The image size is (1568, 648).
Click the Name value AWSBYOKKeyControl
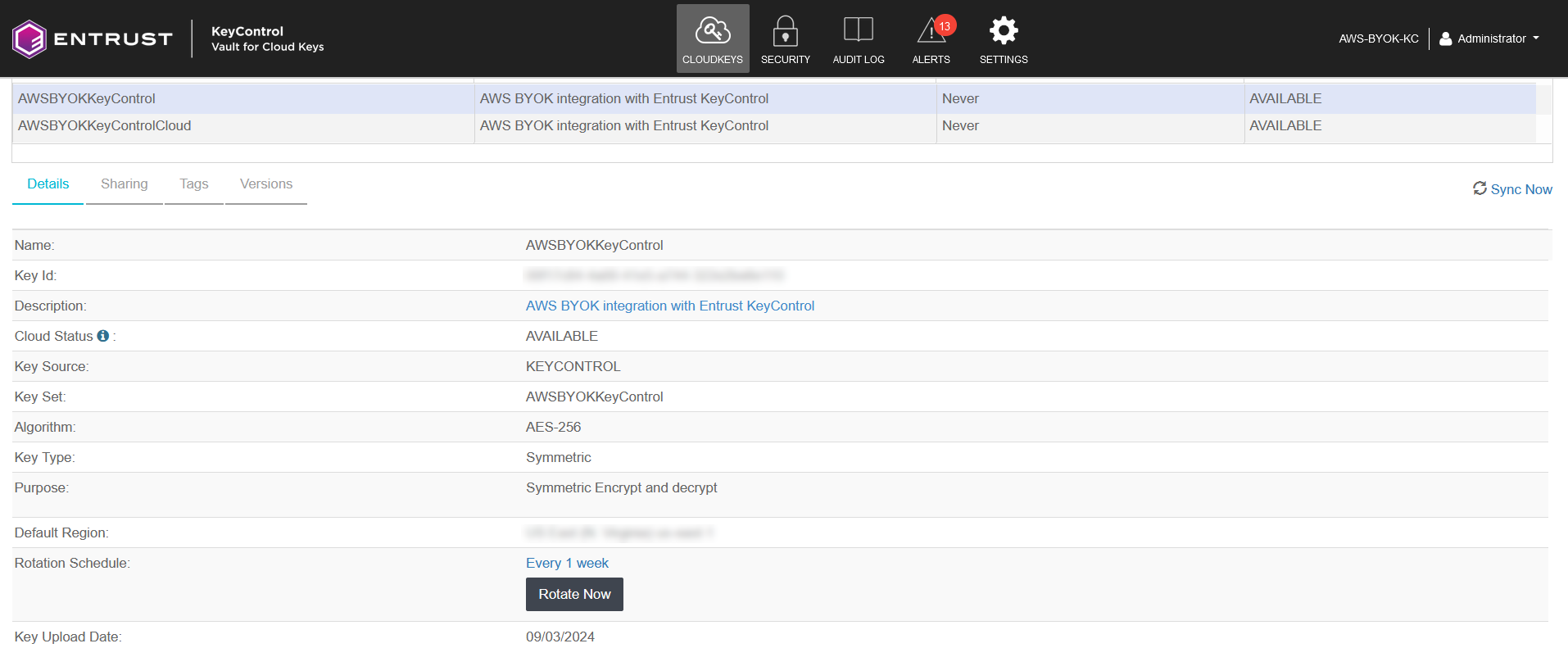pyautogui.click(x=595, y=245)
